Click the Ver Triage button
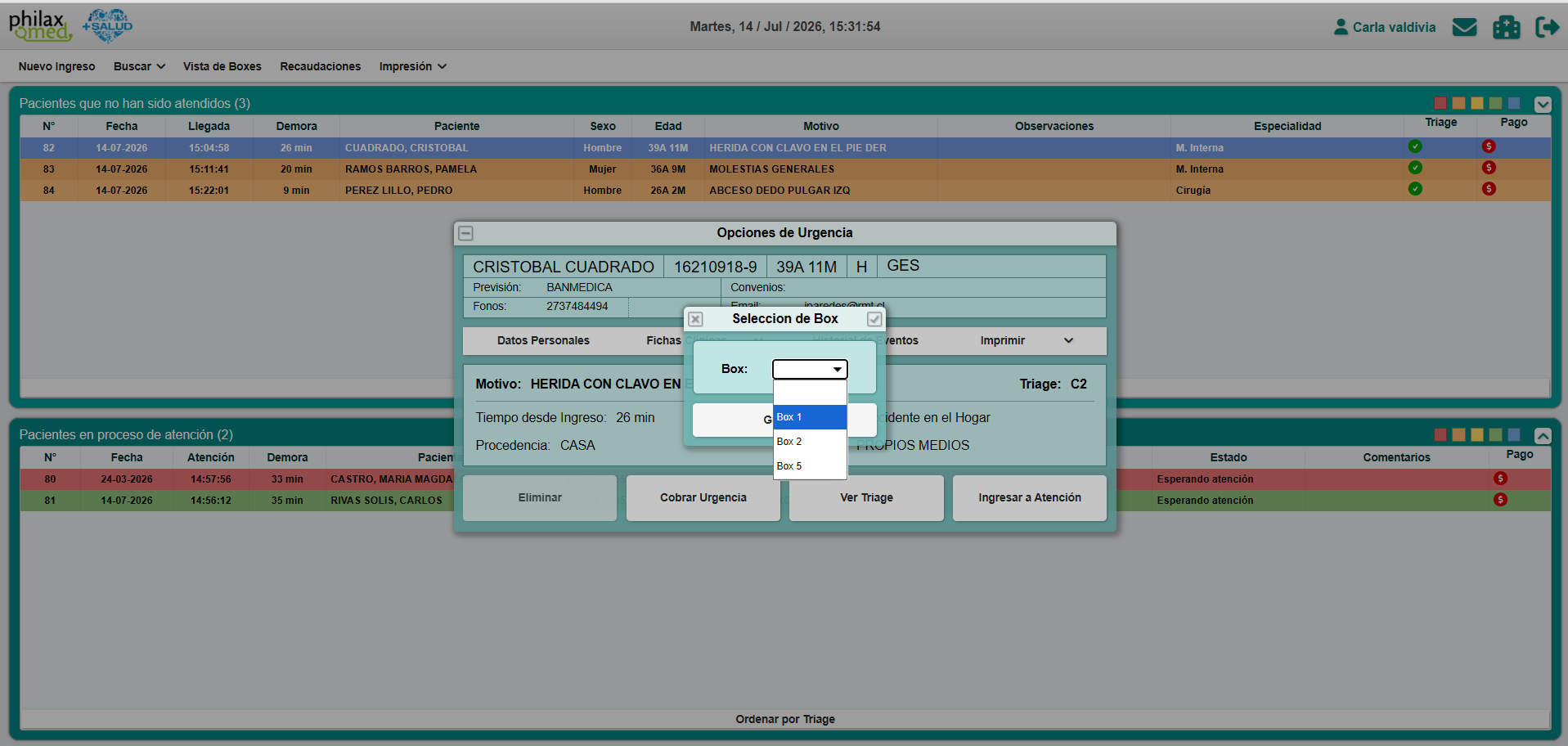1568x746 pixels. pyautogui.click(x=866, y=497)
